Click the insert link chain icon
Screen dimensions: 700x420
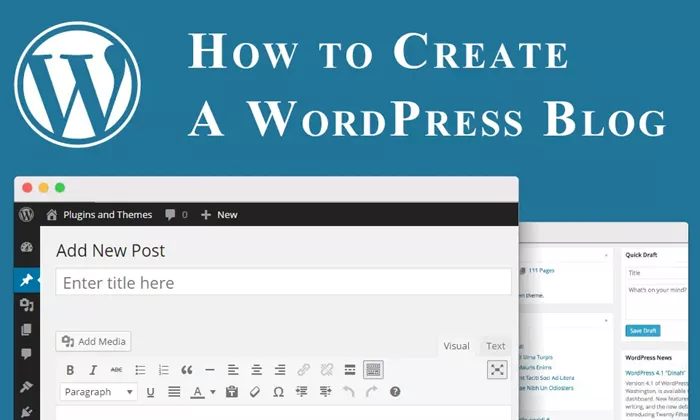304,370
